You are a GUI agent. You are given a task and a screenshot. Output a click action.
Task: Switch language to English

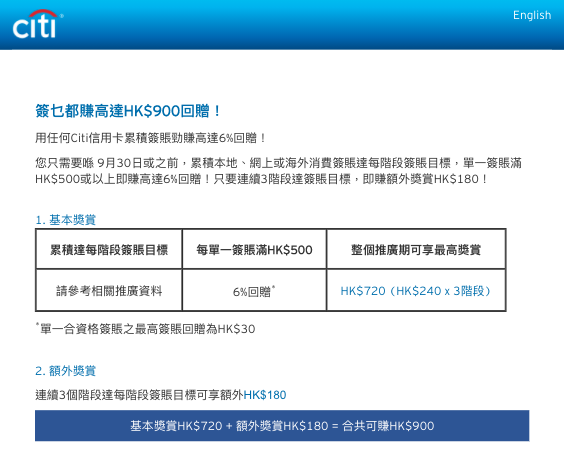coord(532,15)
